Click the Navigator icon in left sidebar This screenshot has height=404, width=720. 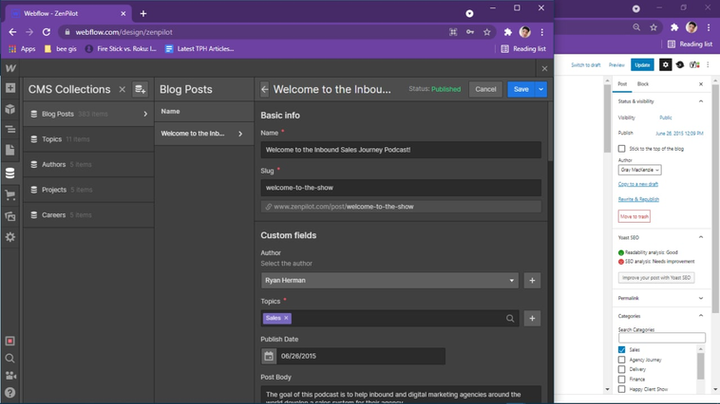coord(10,129)
